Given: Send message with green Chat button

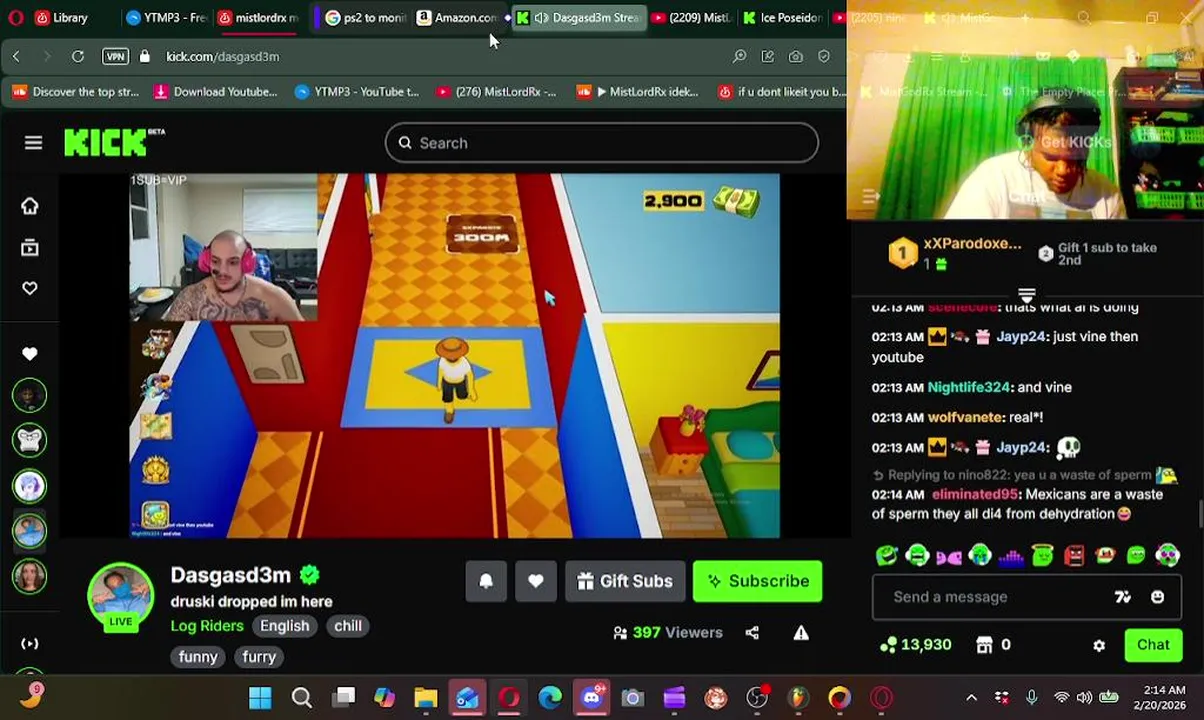Looking at the screenshot, I should 1153,645.
